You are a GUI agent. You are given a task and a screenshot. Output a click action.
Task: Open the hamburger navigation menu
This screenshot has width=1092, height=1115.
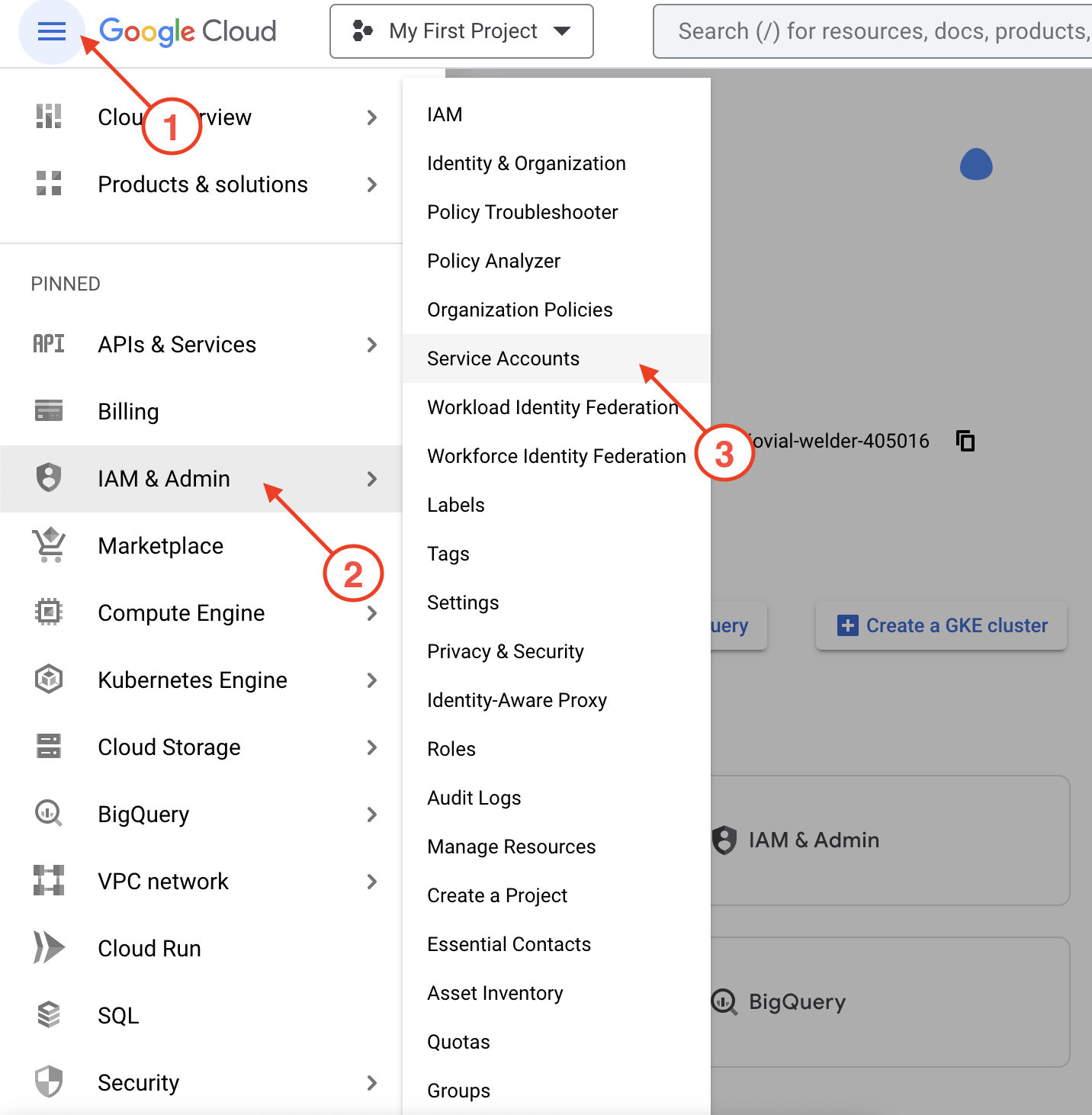(x=52, y=31)
